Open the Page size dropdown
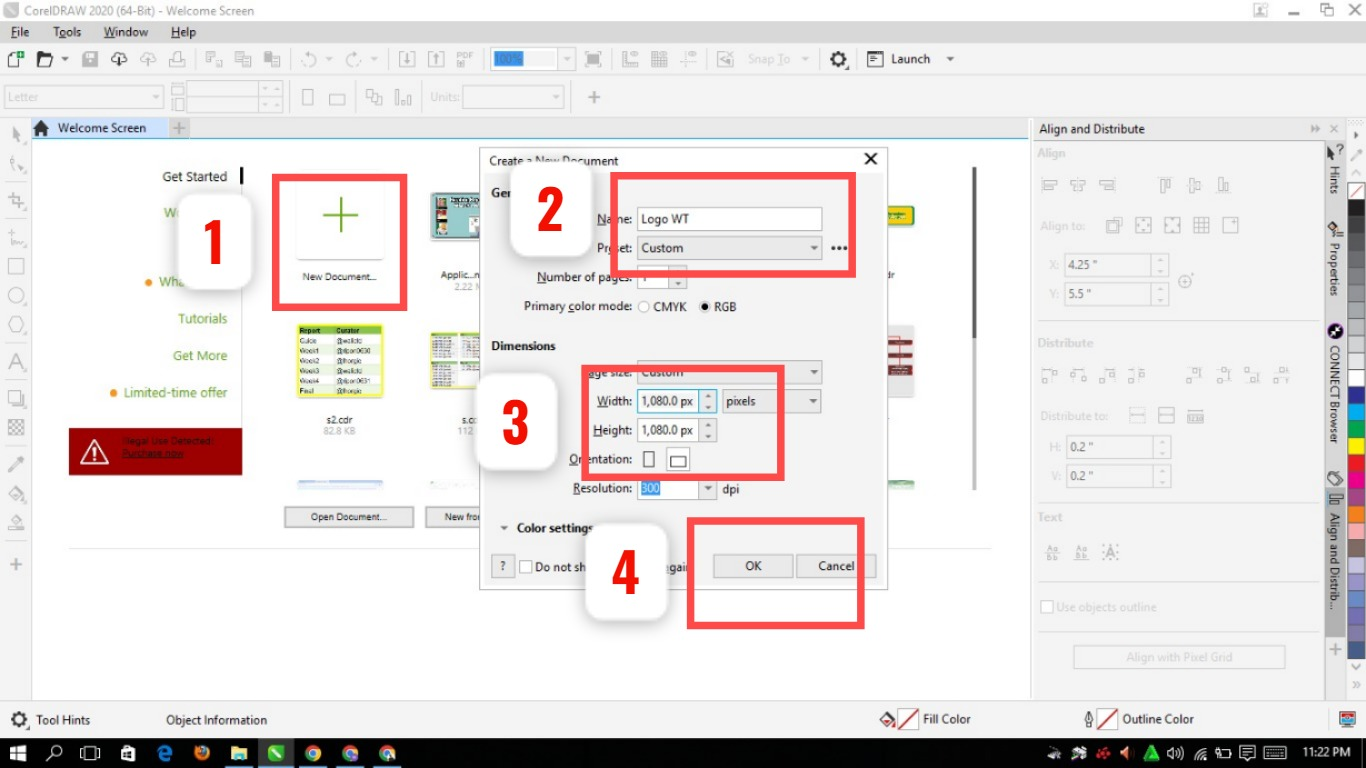This screenshot has height=768, width=1366. click(729, 371)
